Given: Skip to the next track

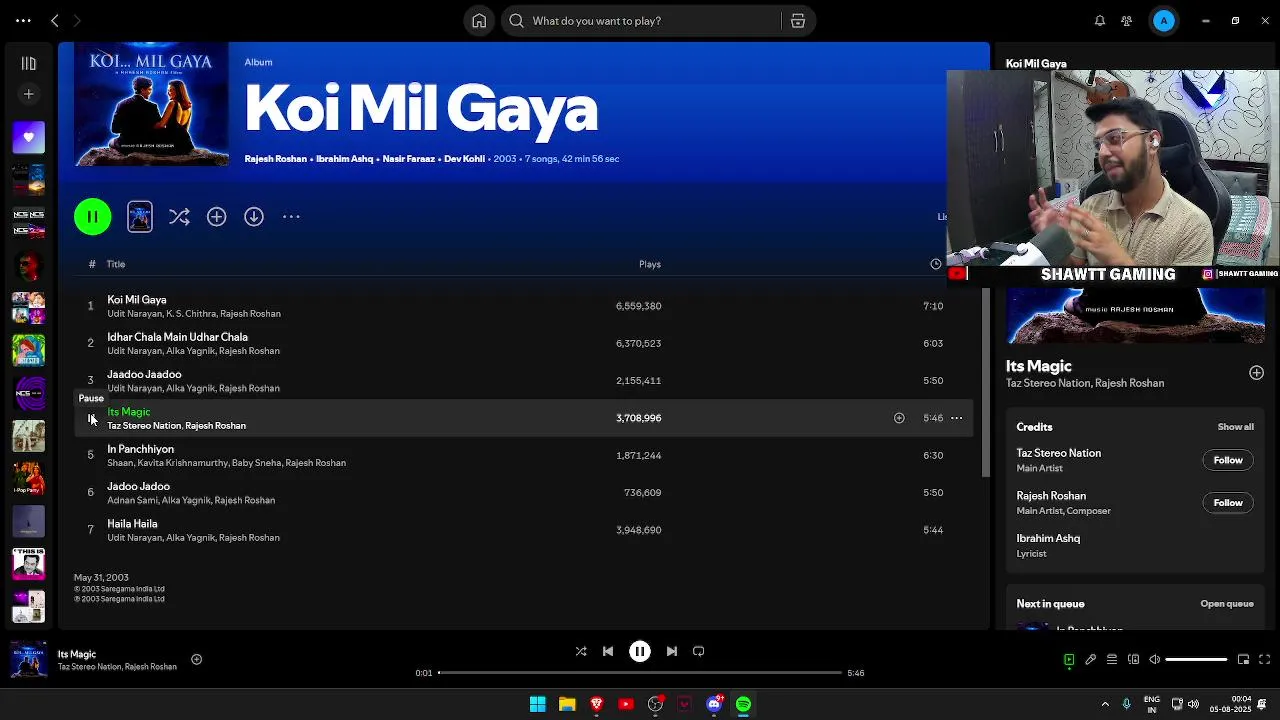Looking at the screenshot, I should coord(672,651).
